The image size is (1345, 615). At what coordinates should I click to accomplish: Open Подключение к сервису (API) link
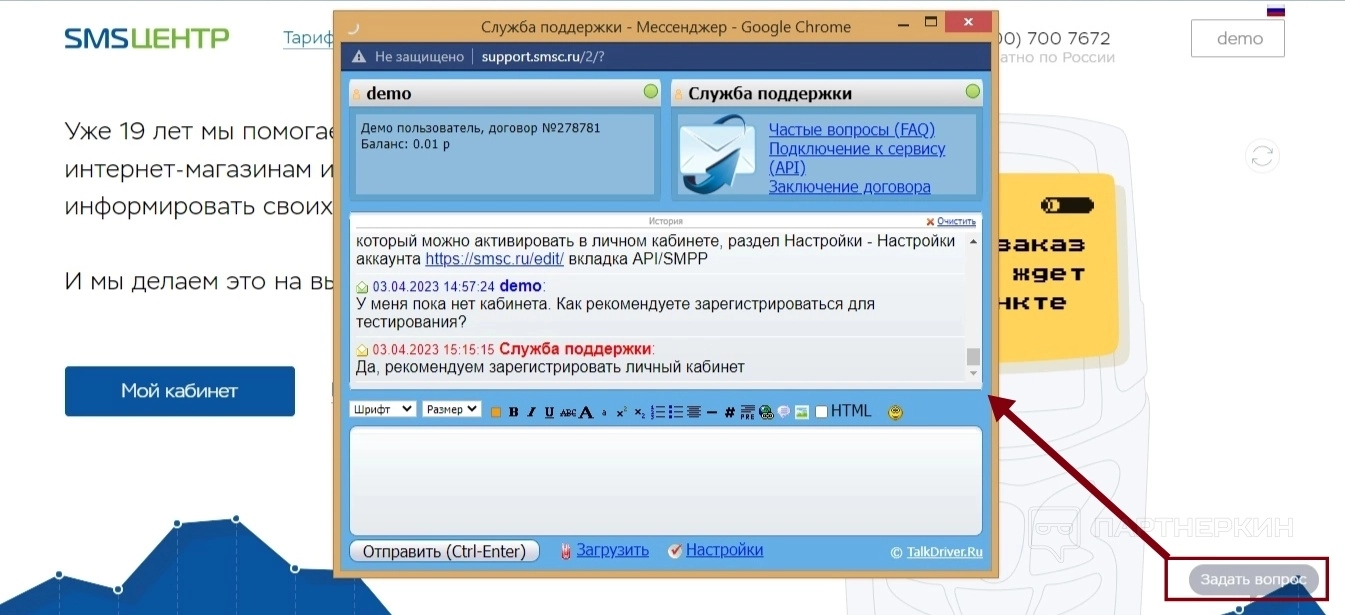pos(857,158)
